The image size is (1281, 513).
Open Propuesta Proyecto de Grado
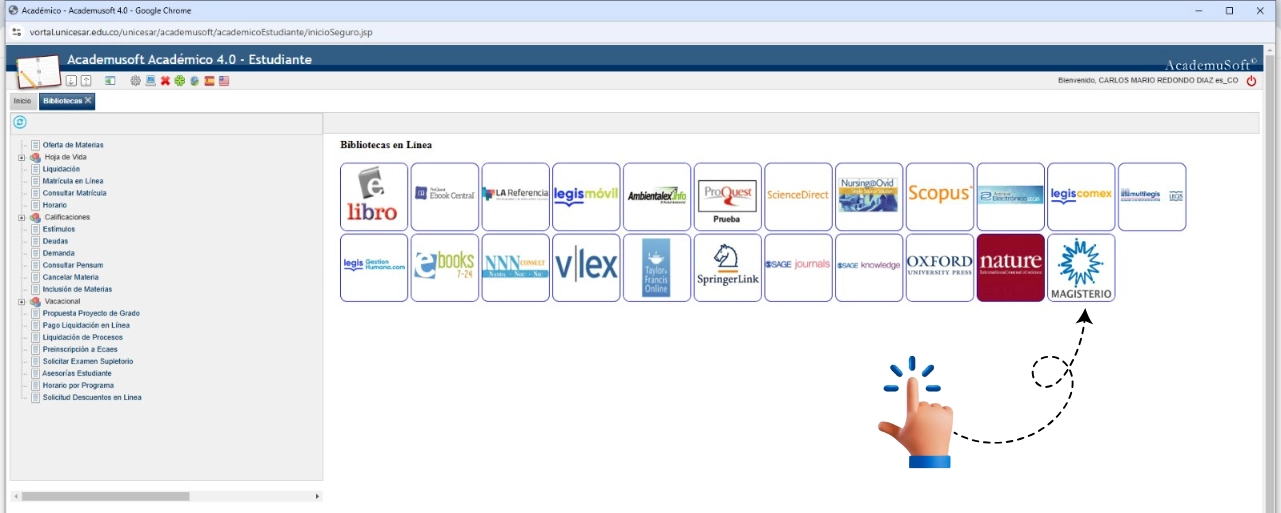91,313
